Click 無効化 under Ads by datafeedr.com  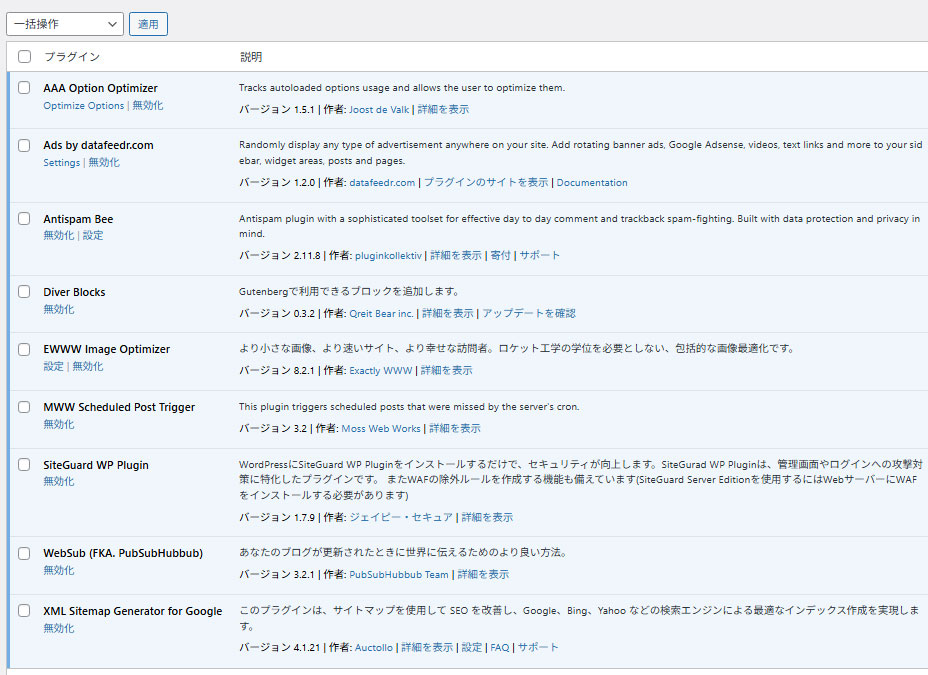tap(104, 162)
